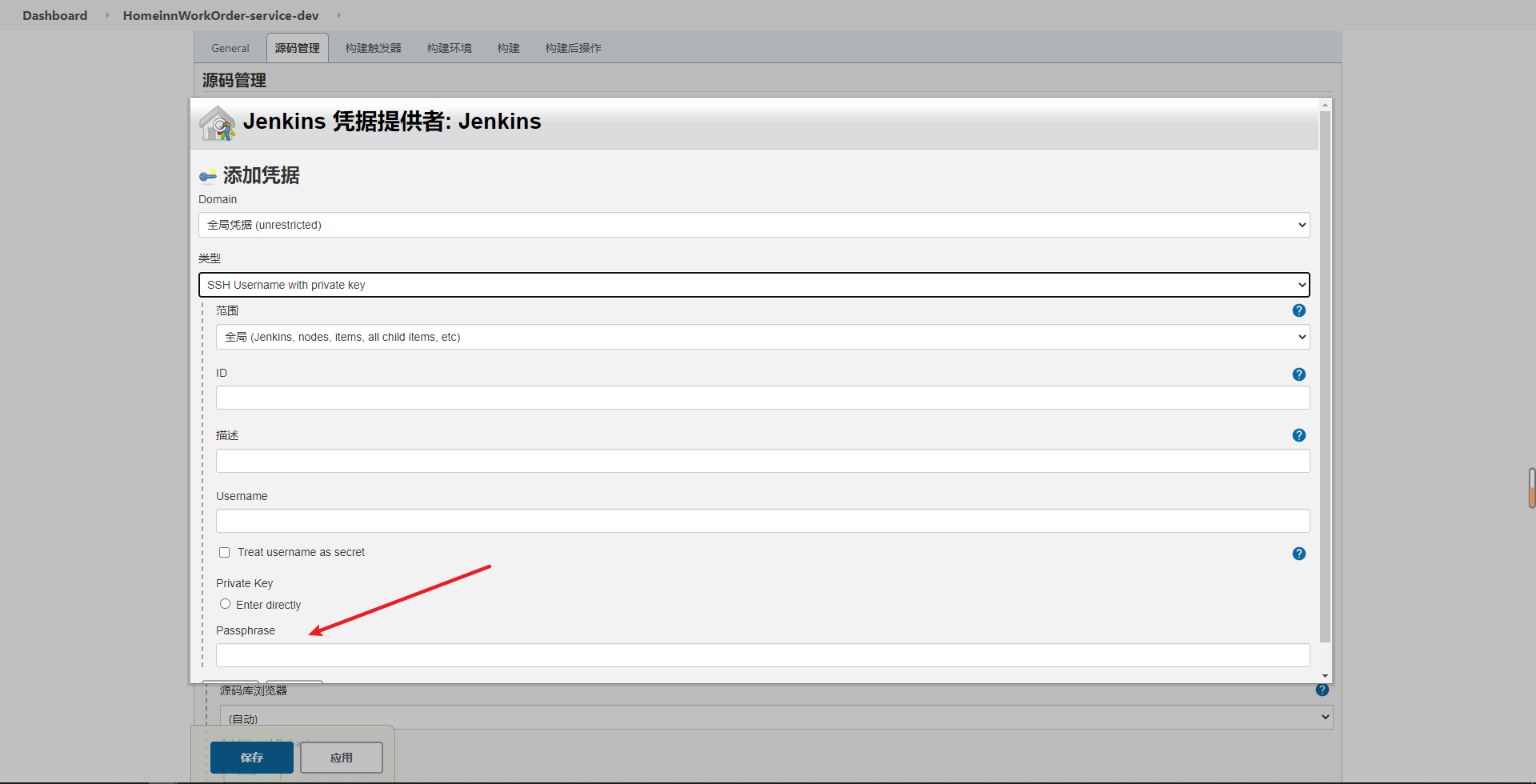Select Enter directly radio for Private Key
This screenshot has height=784, width=1536.
226,604
